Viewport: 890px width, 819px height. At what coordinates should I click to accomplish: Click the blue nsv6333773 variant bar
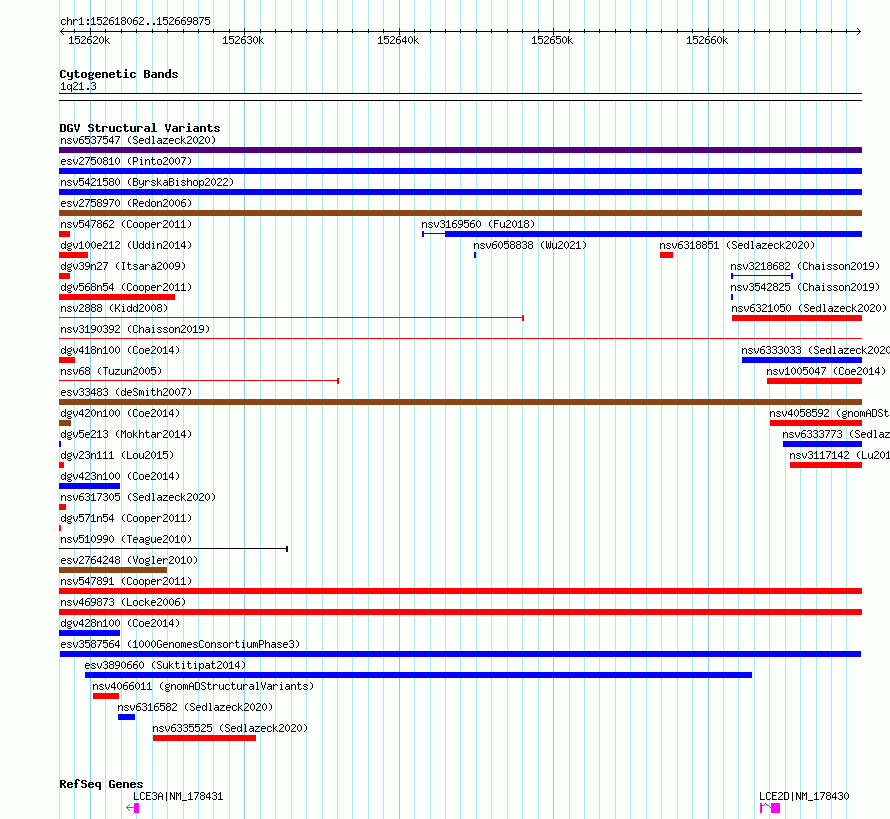click(x=822, y=444)
